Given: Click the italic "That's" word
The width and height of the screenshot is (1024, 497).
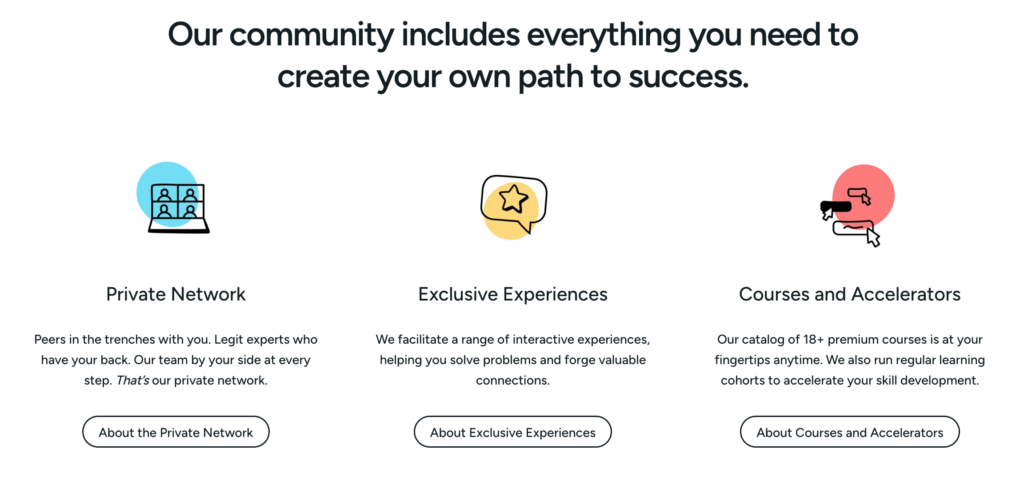Looking at the screenshot, I should 133,380.
